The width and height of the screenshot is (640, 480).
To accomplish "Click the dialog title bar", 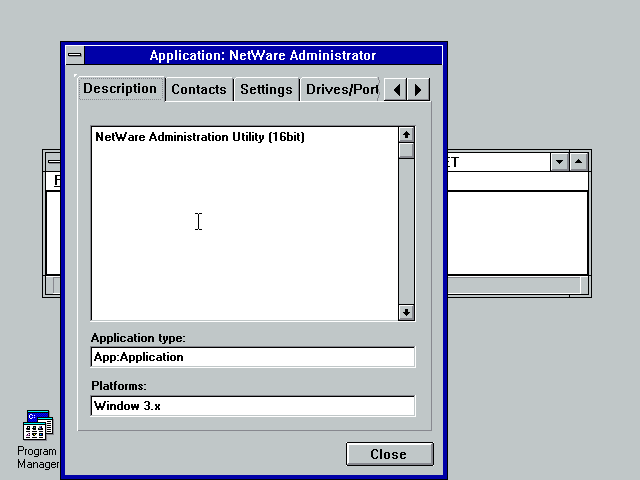I will [x=263, y=55].
